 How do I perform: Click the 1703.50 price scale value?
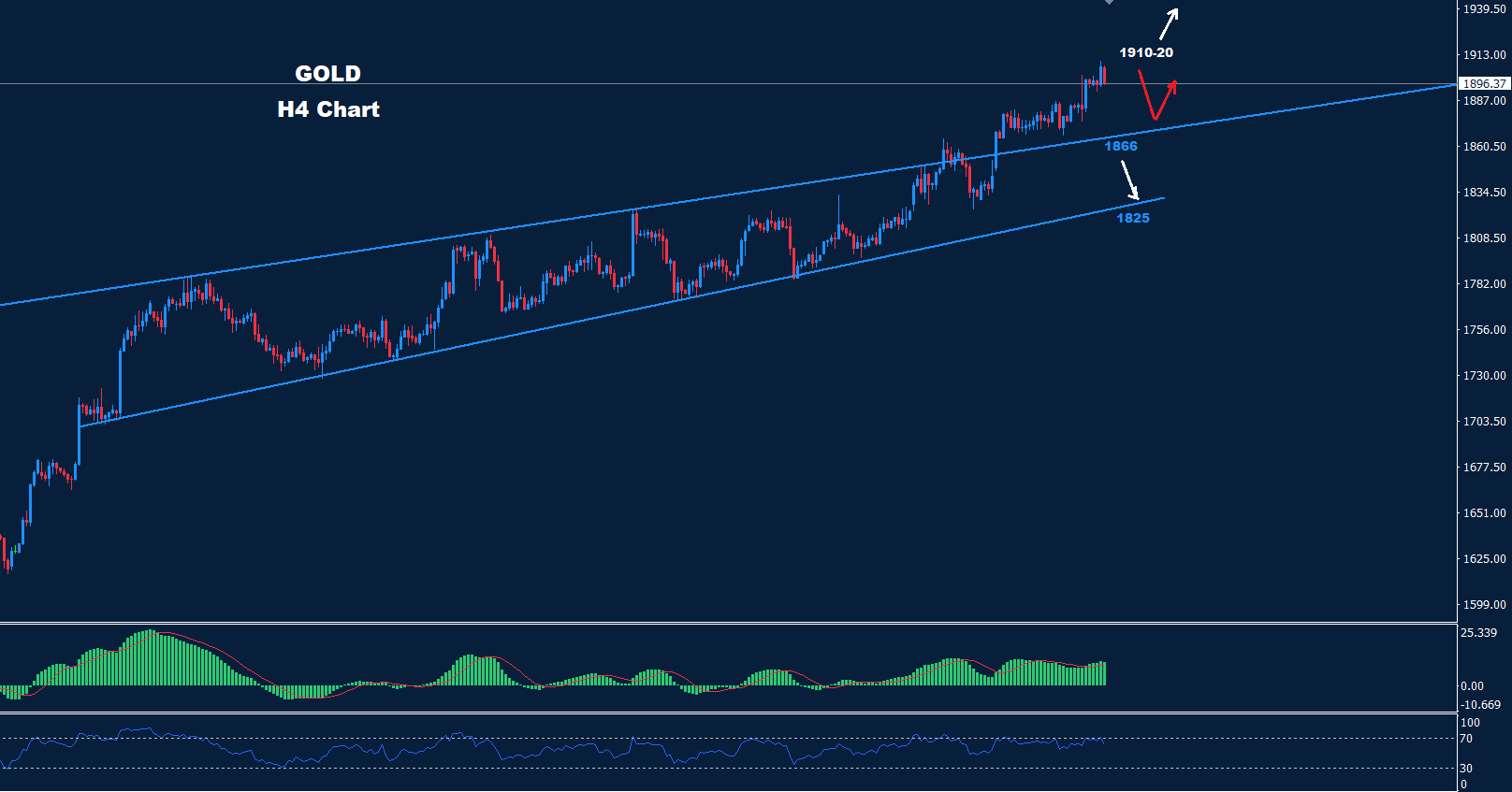[1484, 422]
